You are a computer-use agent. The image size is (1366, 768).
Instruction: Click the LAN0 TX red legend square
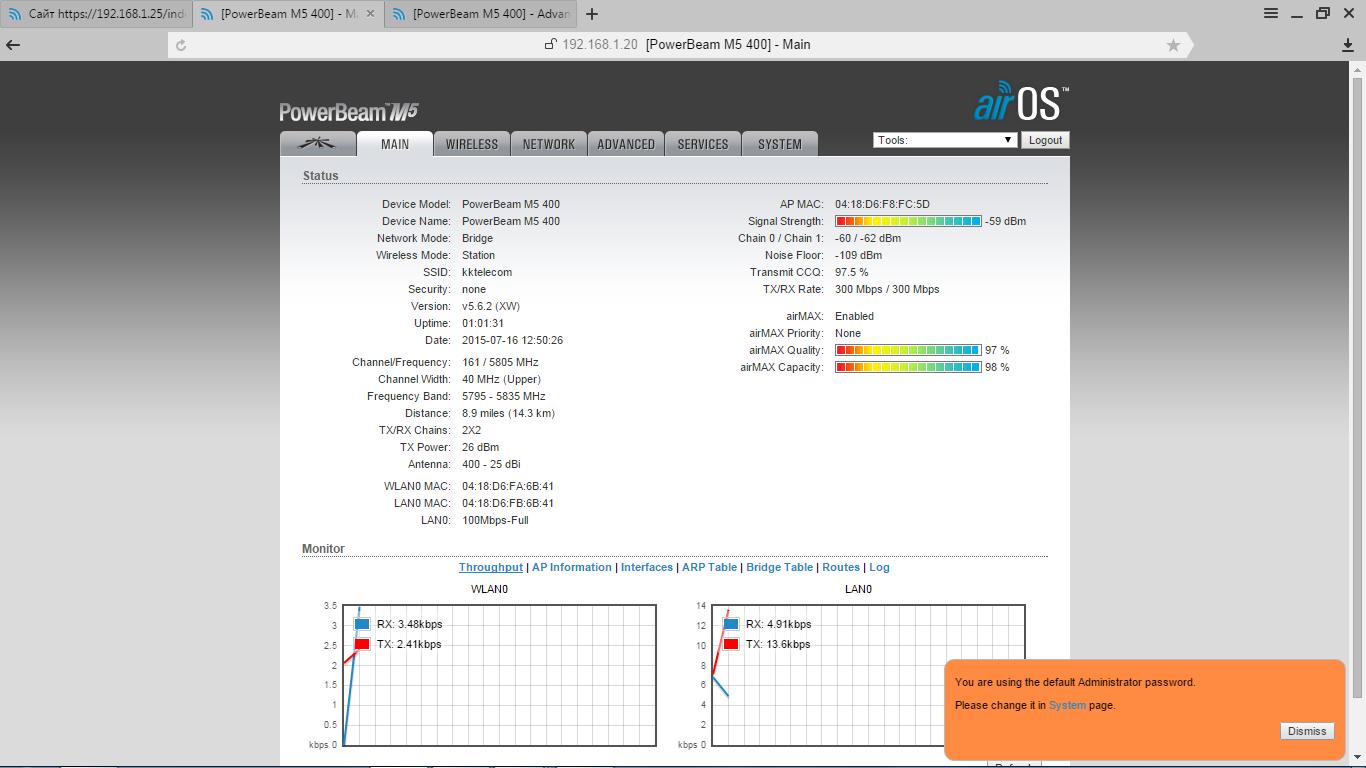pos(731,644)
